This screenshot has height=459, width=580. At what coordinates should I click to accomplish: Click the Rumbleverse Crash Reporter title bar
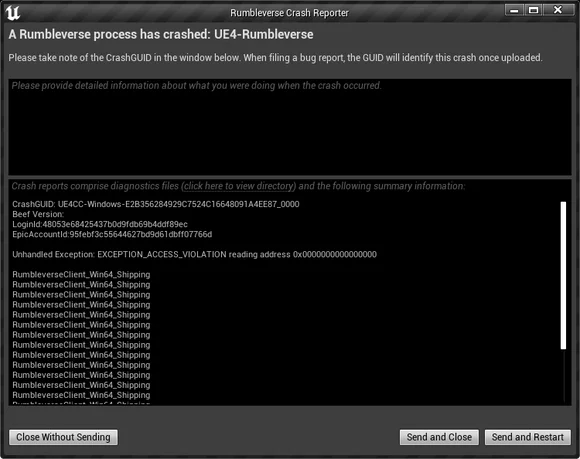coord(289,13)
